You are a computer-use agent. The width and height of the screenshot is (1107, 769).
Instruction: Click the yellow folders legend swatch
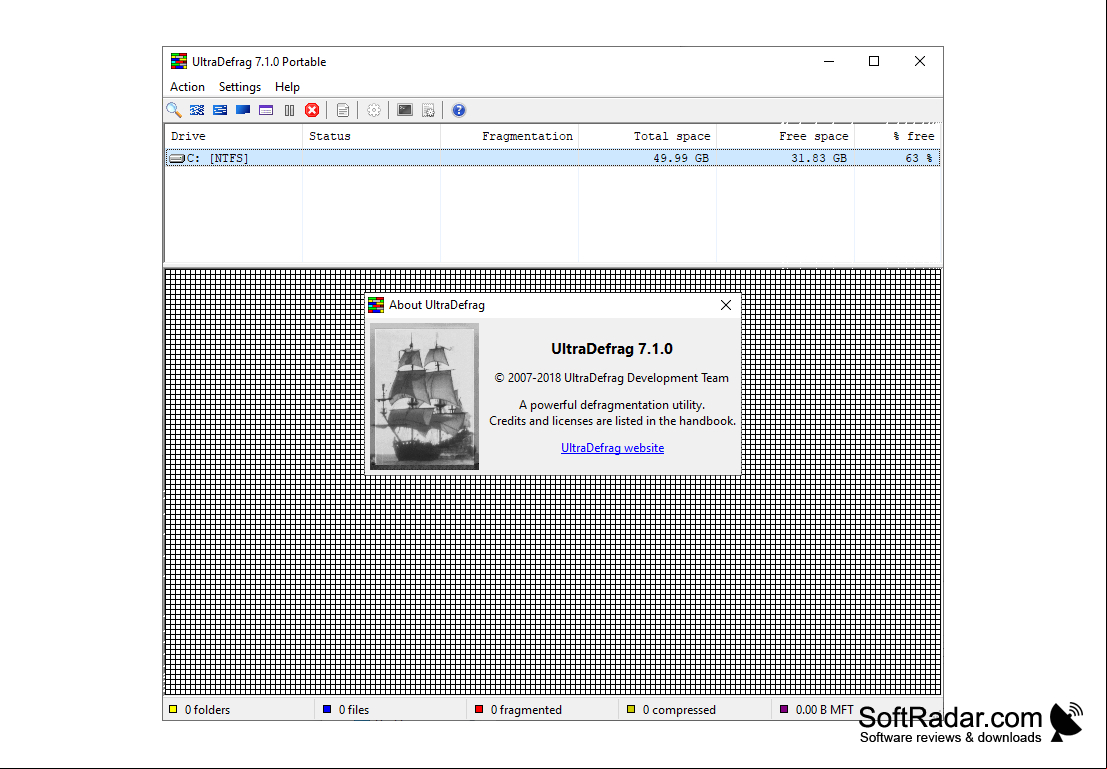pos(173,709)
